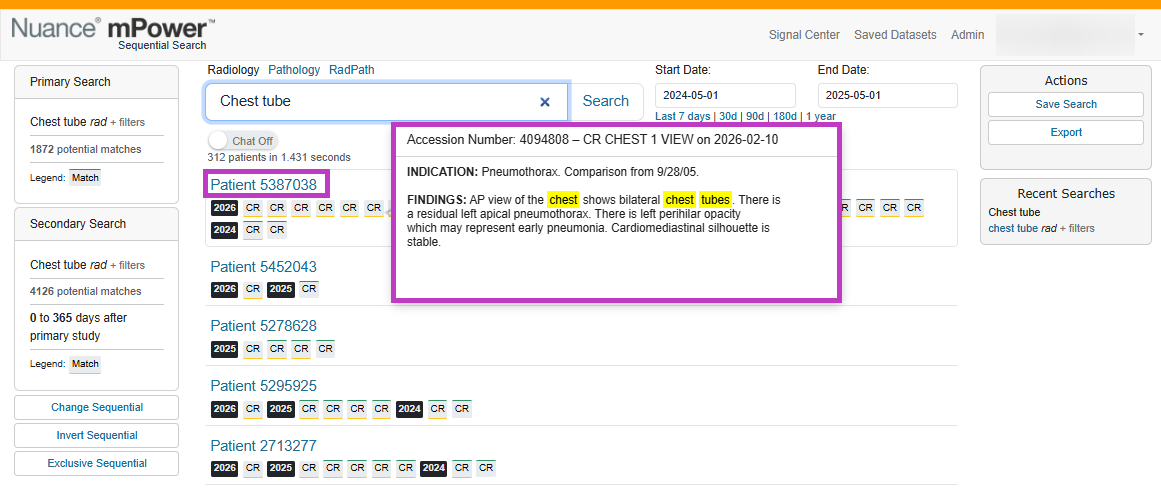This screenshot has height=488, width=1161.
Task: Click the End Date field
Action: click(x=887, y=96)
